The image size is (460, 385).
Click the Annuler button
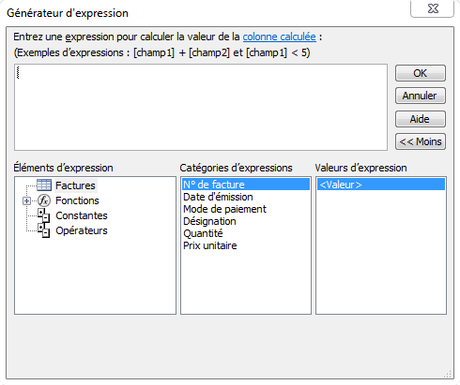420,96
